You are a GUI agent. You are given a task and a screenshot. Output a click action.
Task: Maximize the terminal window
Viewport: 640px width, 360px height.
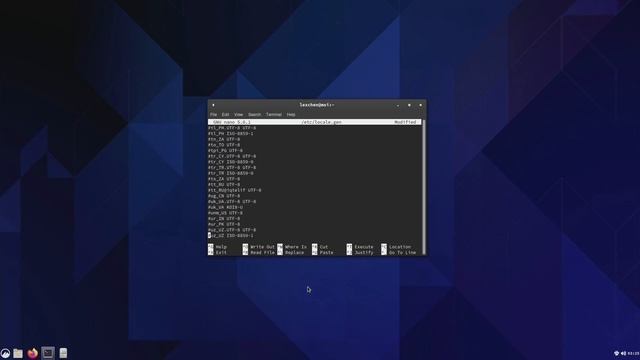409,105
